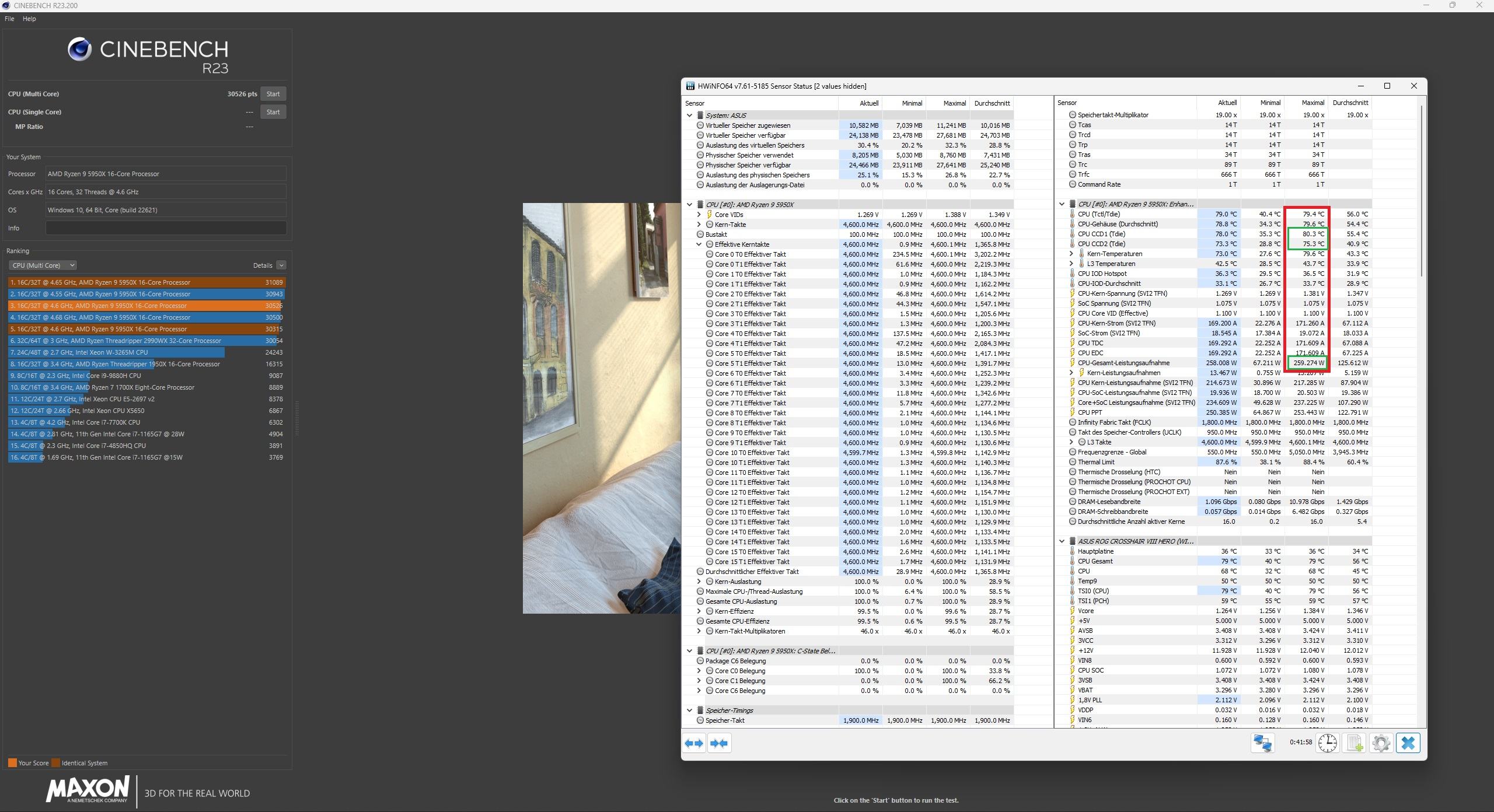This screenshot has width=1494, height=812.
Task: Collapse the ASUS ROG CROSSHAIR VIII HERO group
Action: pos(1062,541)
